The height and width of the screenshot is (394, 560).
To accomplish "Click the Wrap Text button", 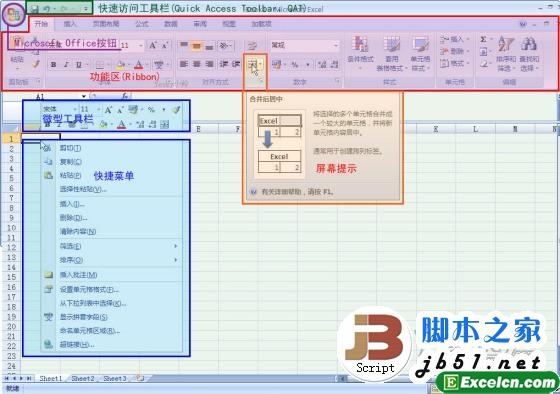I will click(252, 45).
